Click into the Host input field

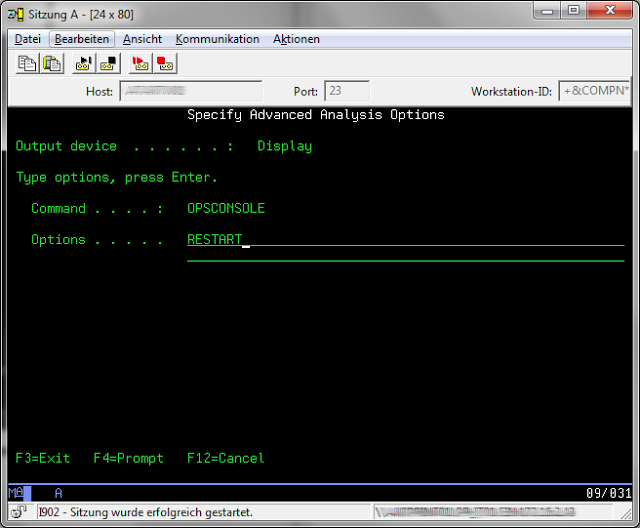click(190, 91)
